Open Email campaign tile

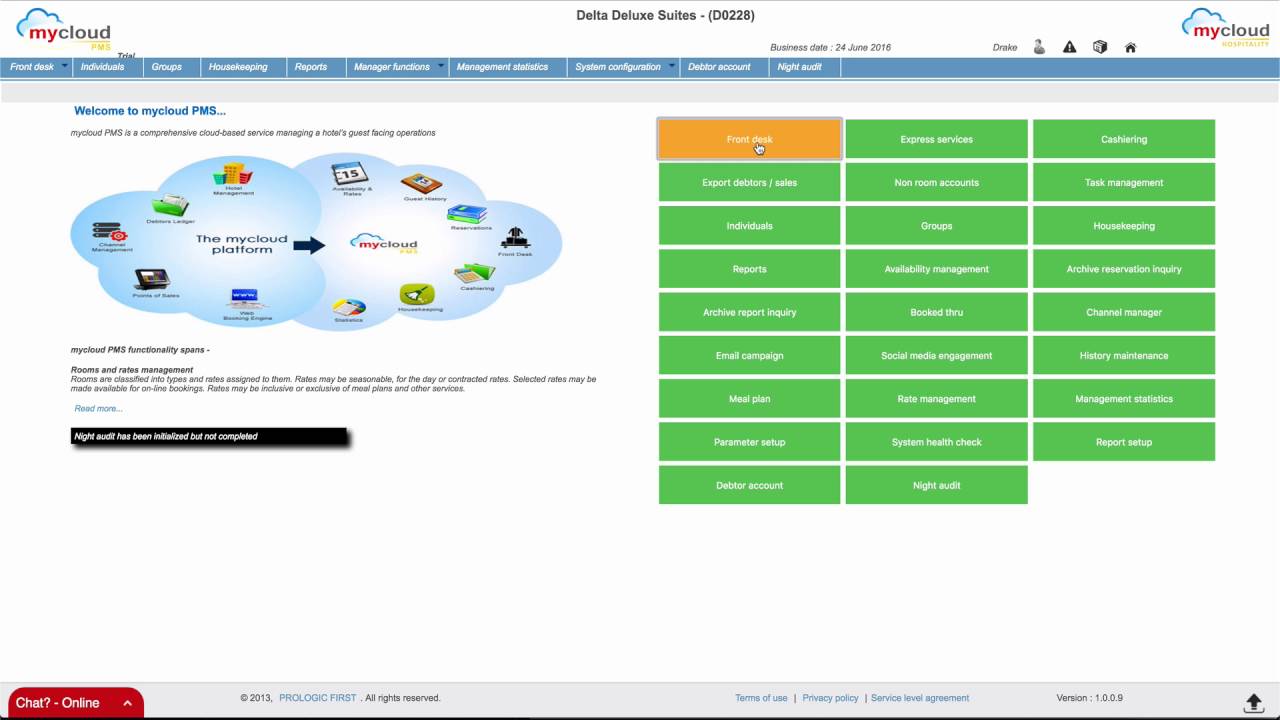point(749,355)
